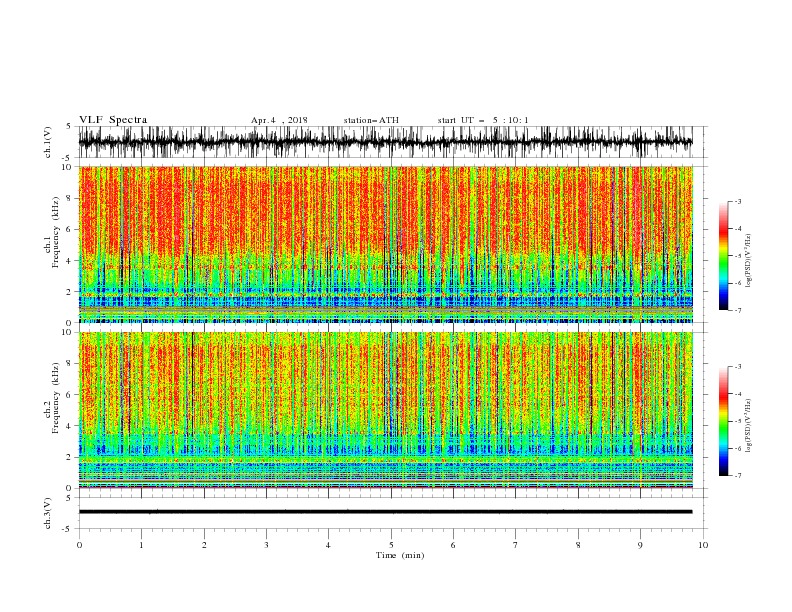This screenshot has width=792, height=612.
Task: Click time axis tick label "0"
Action: click(x=79, y=545)
